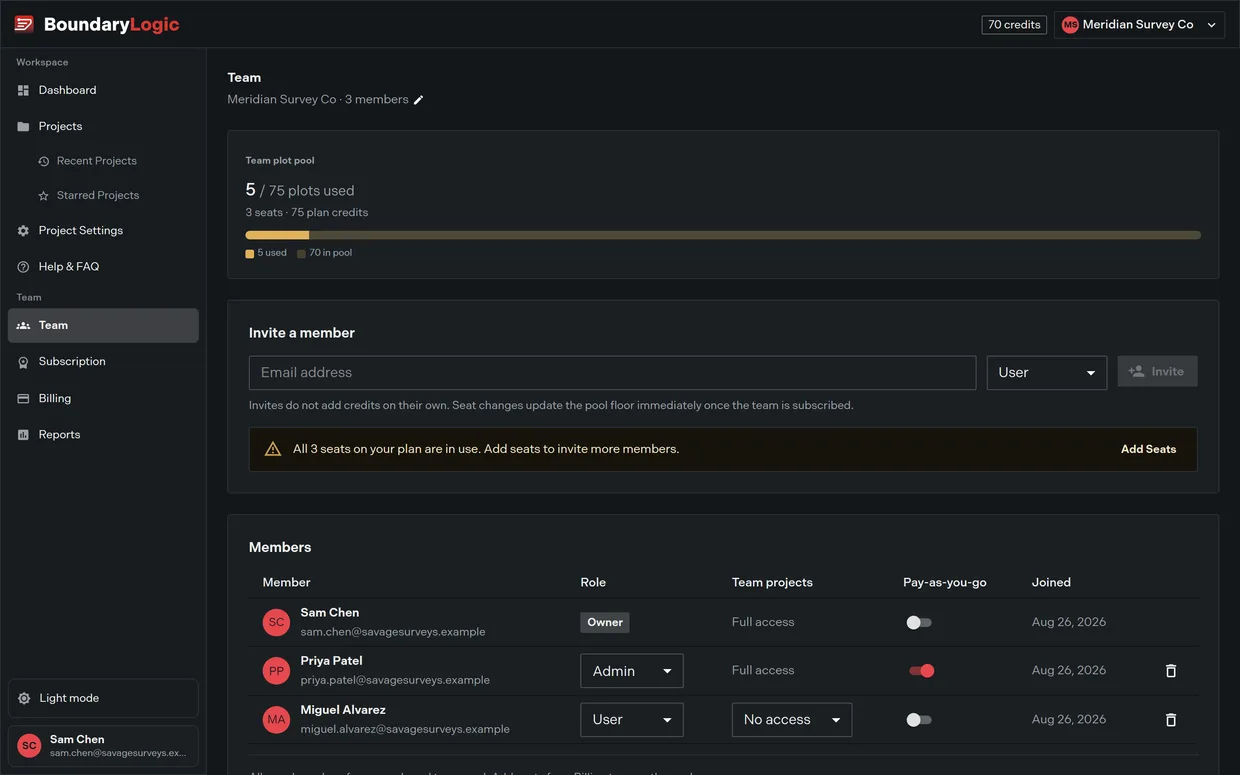Image resolution: width=1240 pixels, height=775 pixels.
Task: Enable pay-as-you-go for Miguel Alvarez
Action: pos(919,720)
